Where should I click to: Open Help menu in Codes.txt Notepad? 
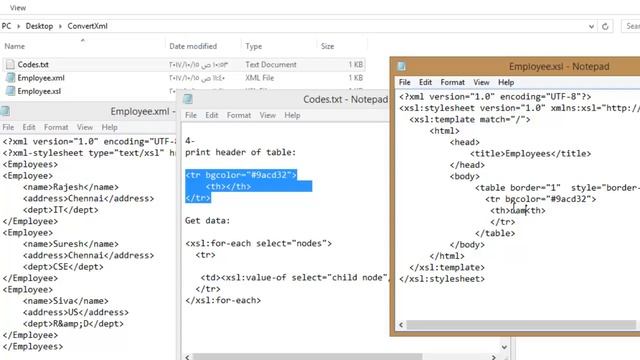292,116
